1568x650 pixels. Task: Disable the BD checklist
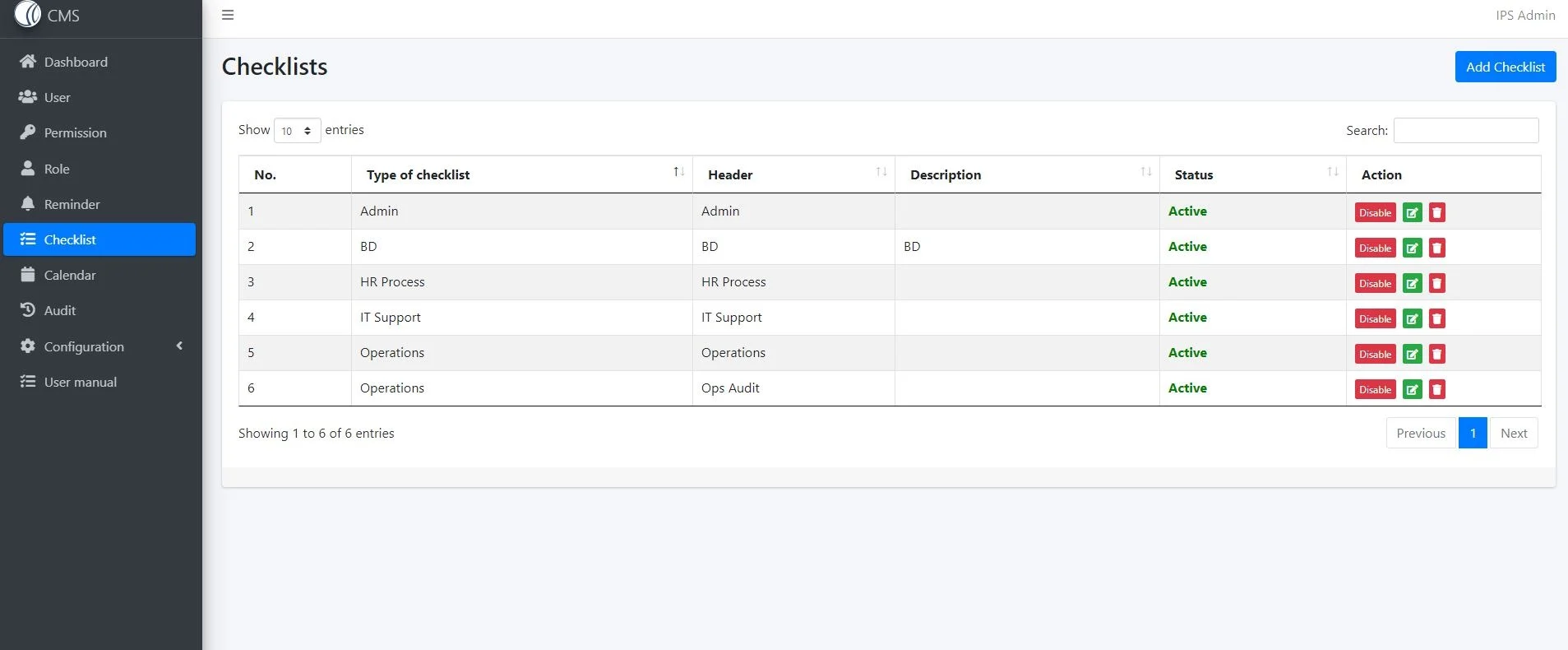coord(1375,248)
